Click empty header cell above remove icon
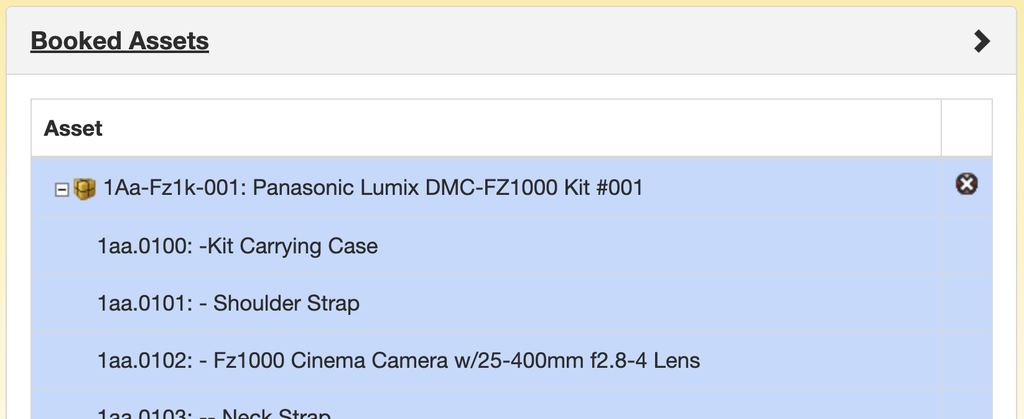Screen dimensions: 1024x419 (967, 128)
